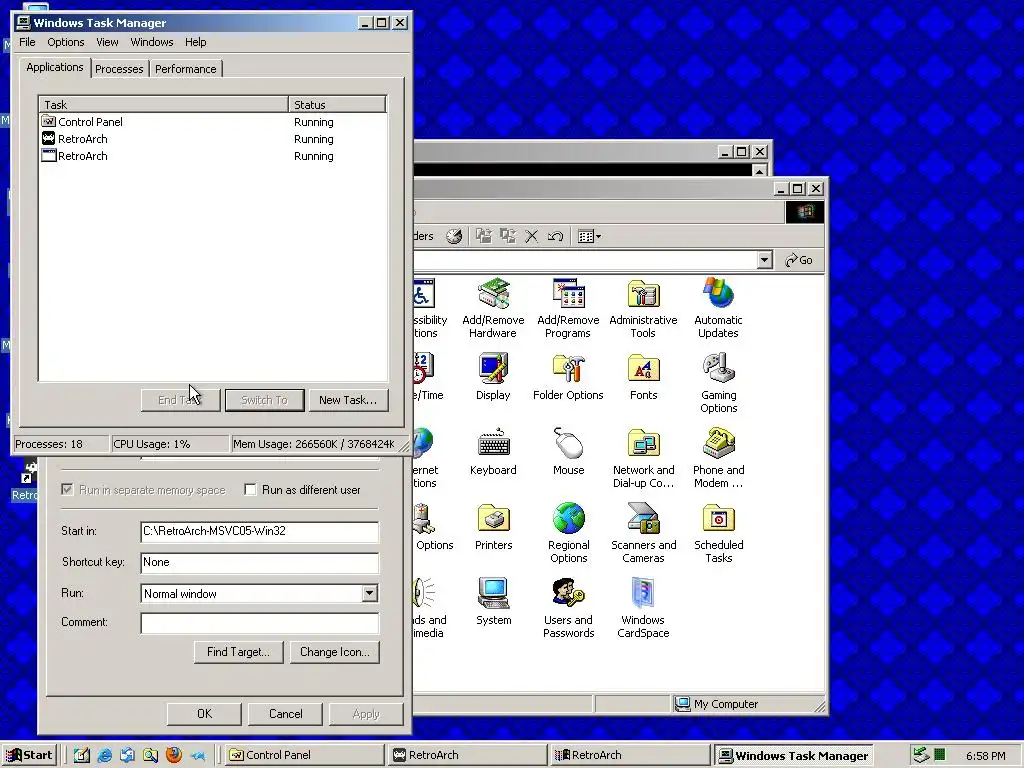The height and width of the screenshot is (768, 1024).
Task: Click the empty Comment field
Action: click(259, 623)
